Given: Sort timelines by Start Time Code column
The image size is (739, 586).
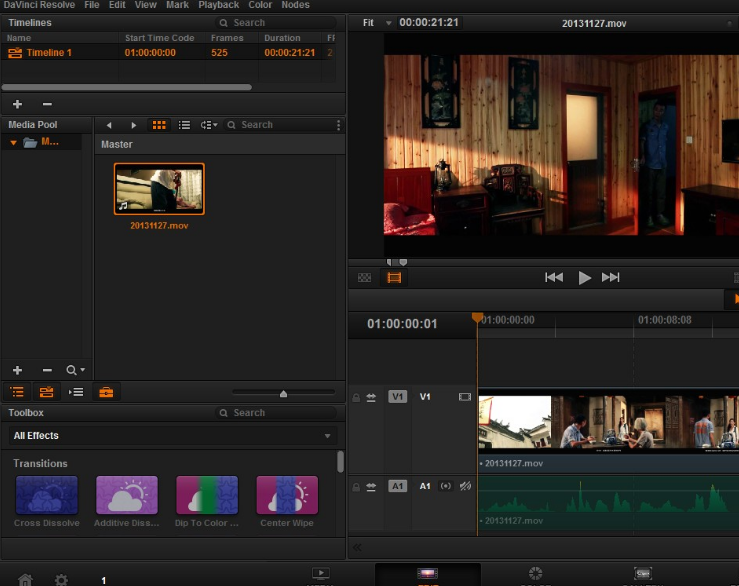Looking at the screenshot, I should [x=159, y=38].
